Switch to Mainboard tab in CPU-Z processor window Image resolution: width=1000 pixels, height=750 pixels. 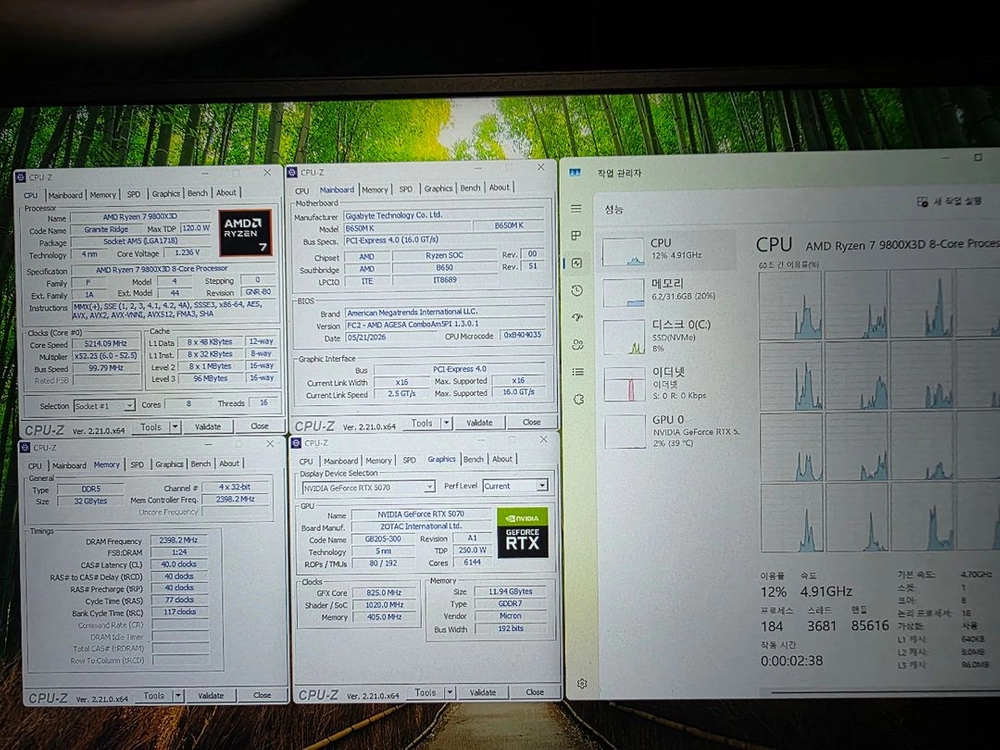[65, 195]
